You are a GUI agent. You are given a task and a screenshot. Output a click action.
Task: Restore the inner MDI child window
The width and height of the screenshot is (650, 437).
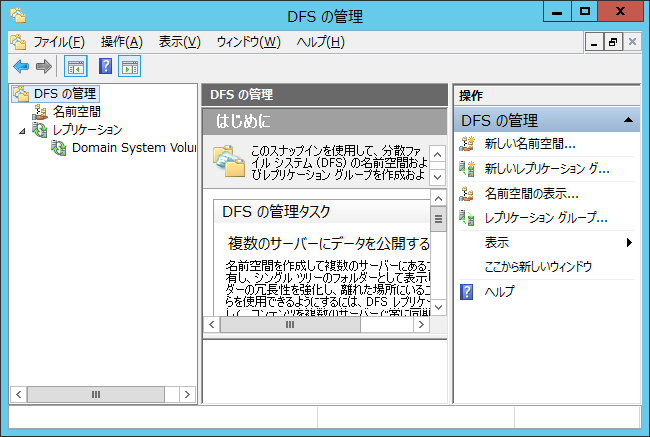tap(613, 42)
